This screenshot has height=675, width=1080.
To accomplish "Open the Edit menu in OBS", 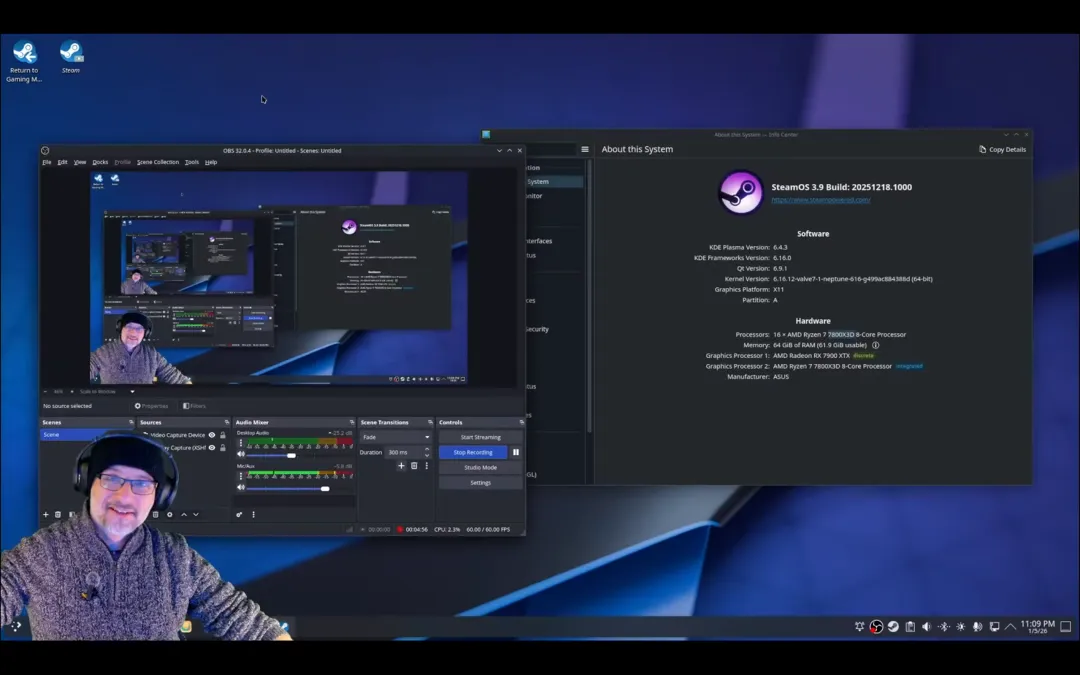I will (63, 162).
